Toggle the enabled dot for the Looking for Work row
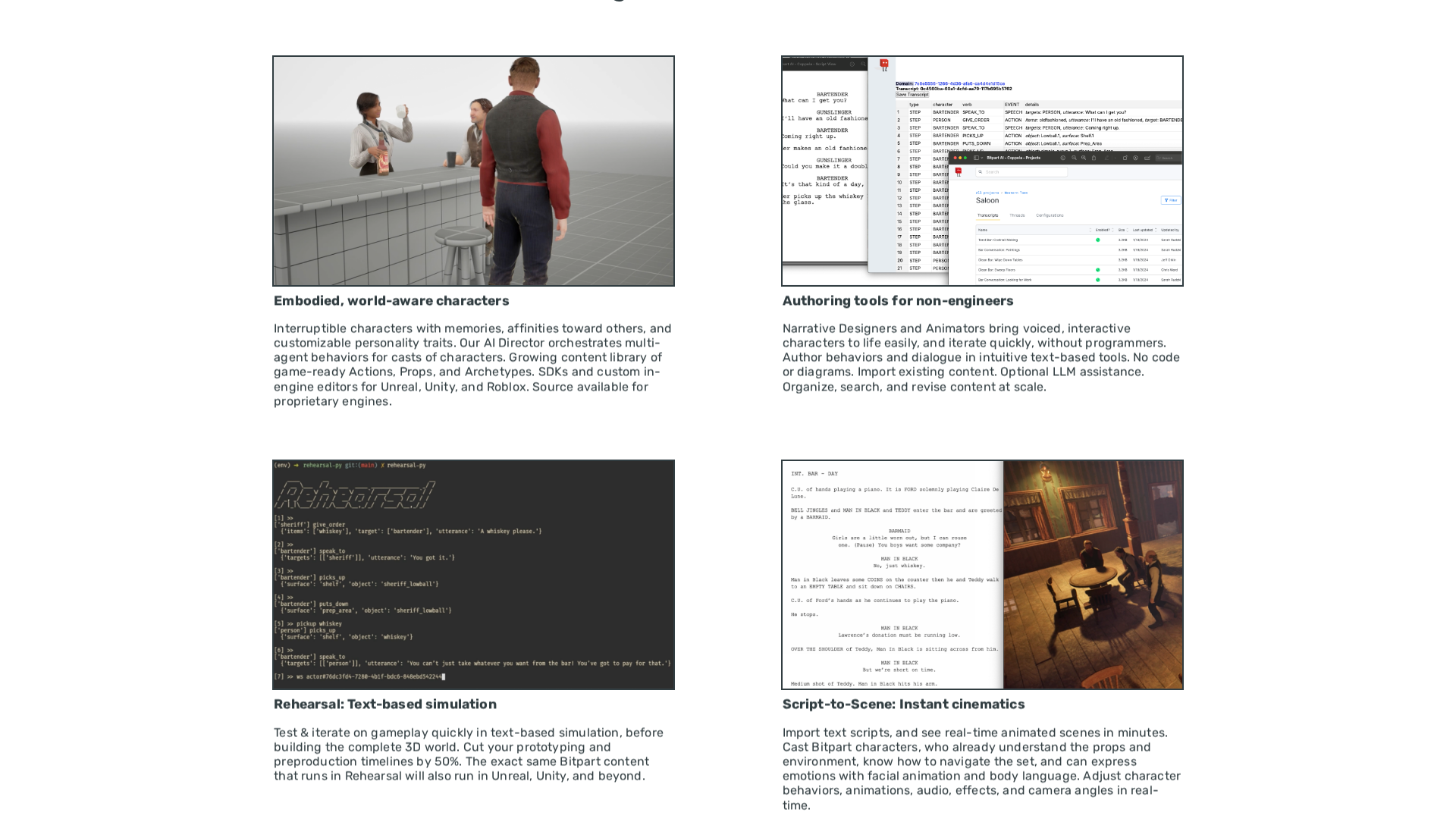The width and height of the screenshot is (1456, 819). [x=1097, y=280]
